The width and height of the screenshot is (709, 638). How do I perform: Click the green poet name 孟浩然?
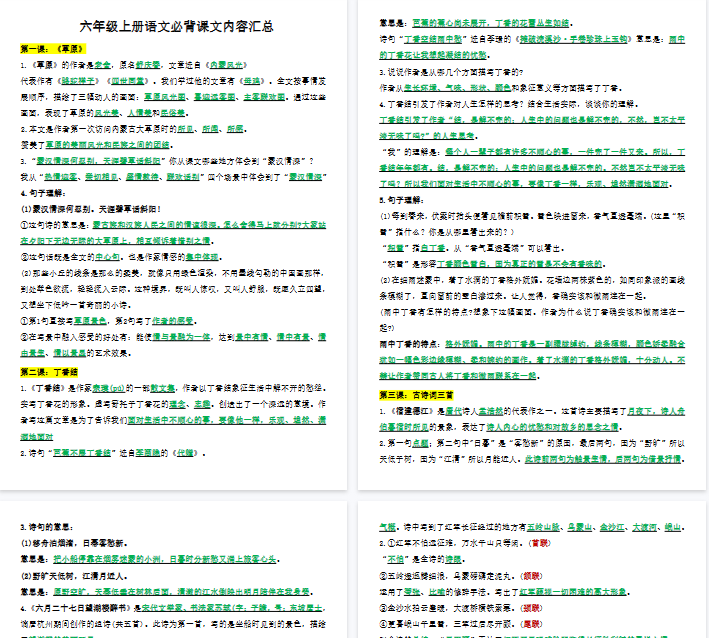[x=491, y=411]
